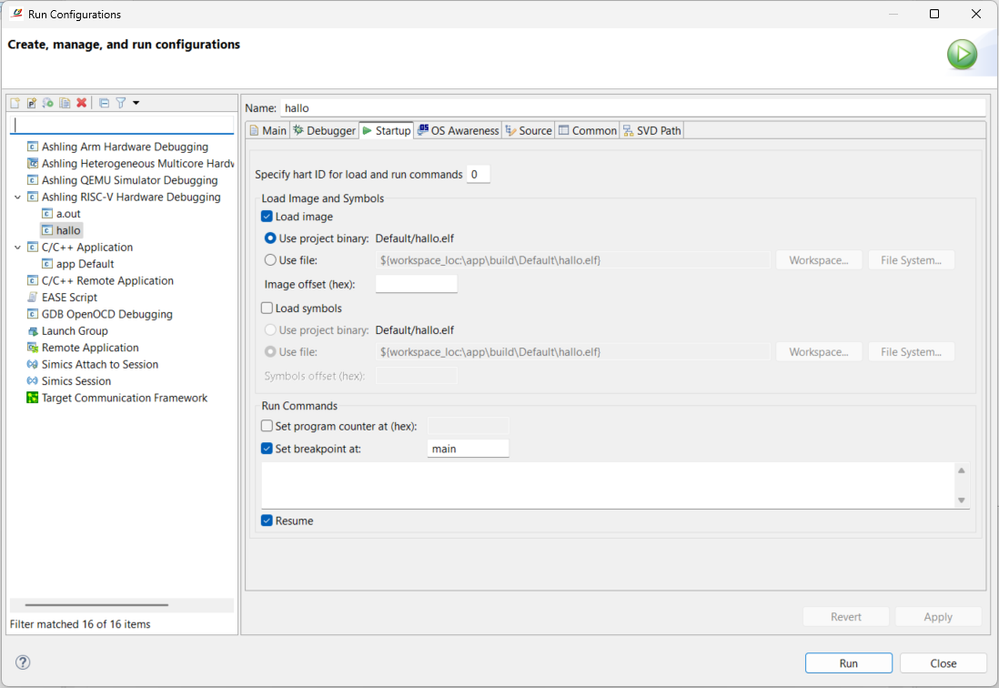999x688 pixels.
Task: Click the Export launch configuration icon
Action: pos(48,103)
